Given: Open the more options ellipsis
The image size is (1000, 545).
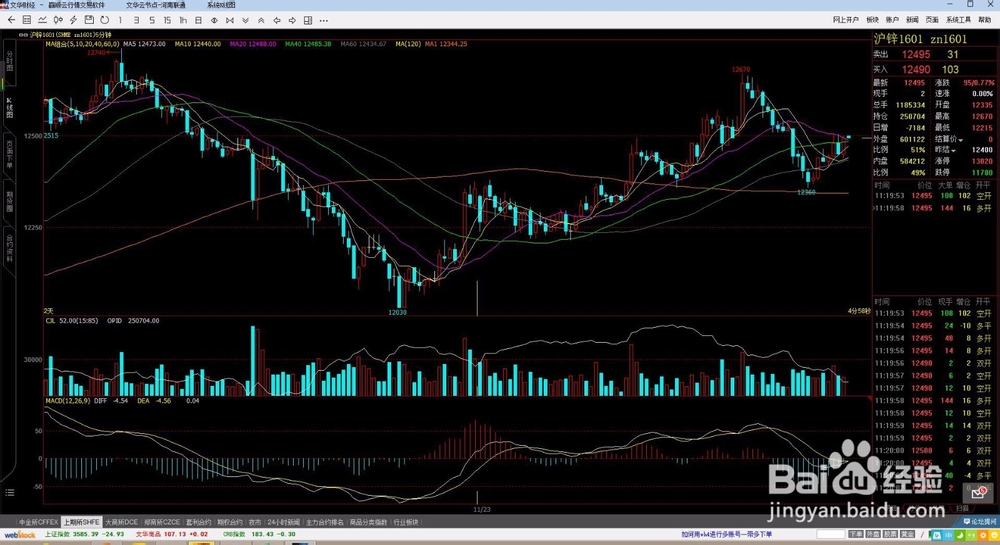Looking at the screenshot, I should [x=324, y=20].
